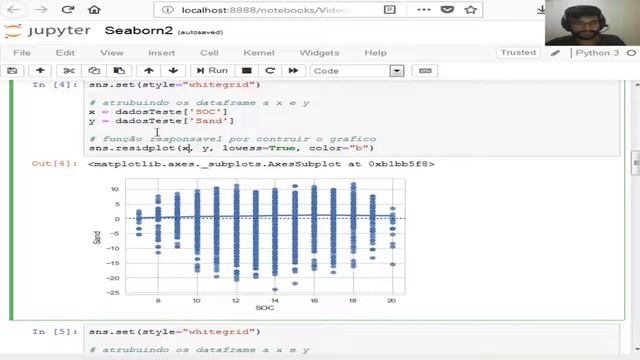The height and width of the screenshot is (360, 640).
Task: Click the Python 3 kernel name
Action: 597,53
